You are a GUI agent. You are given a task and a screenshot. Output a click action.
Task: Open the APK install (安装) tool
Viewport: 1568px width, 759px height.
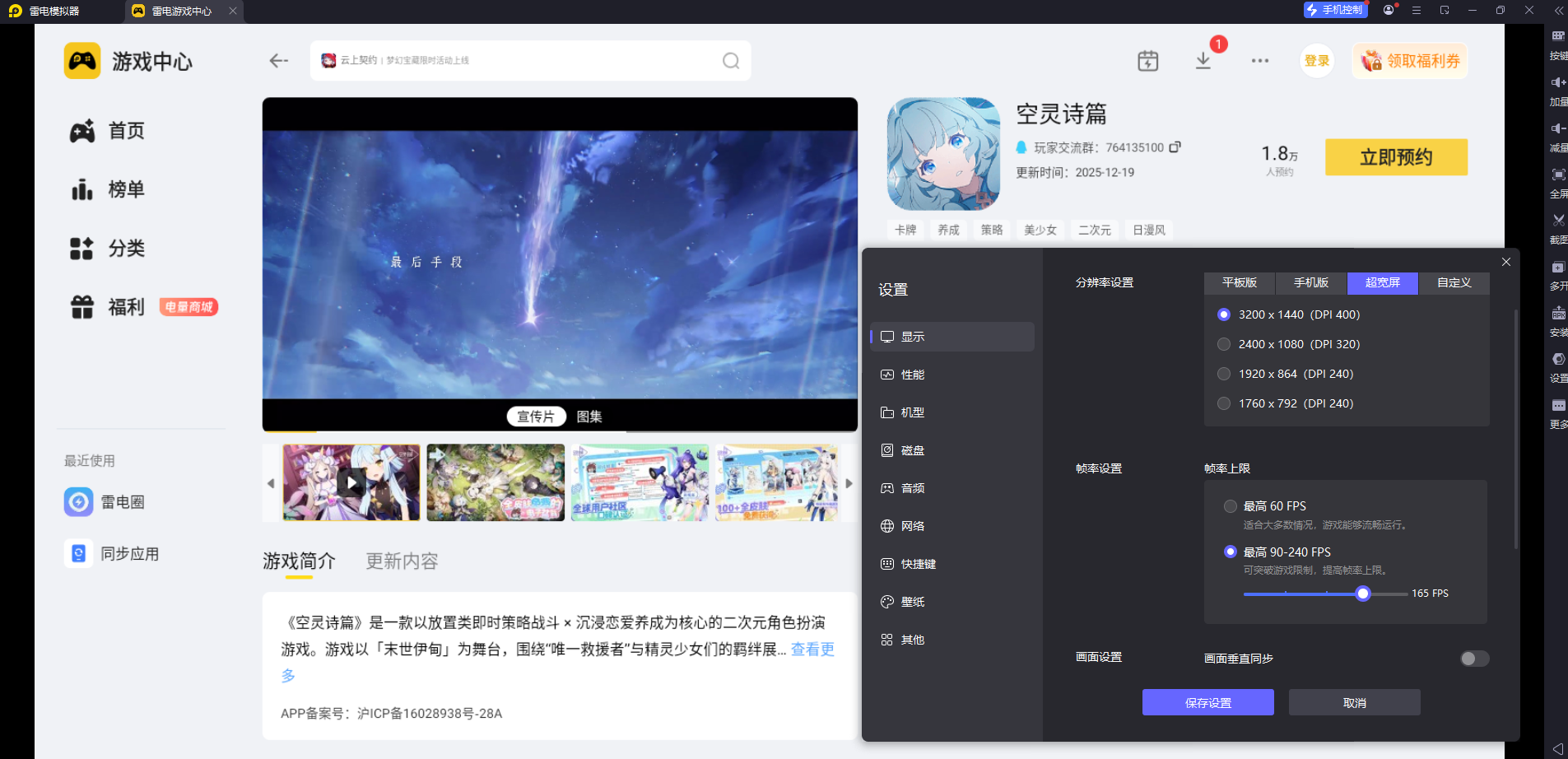1558,313
